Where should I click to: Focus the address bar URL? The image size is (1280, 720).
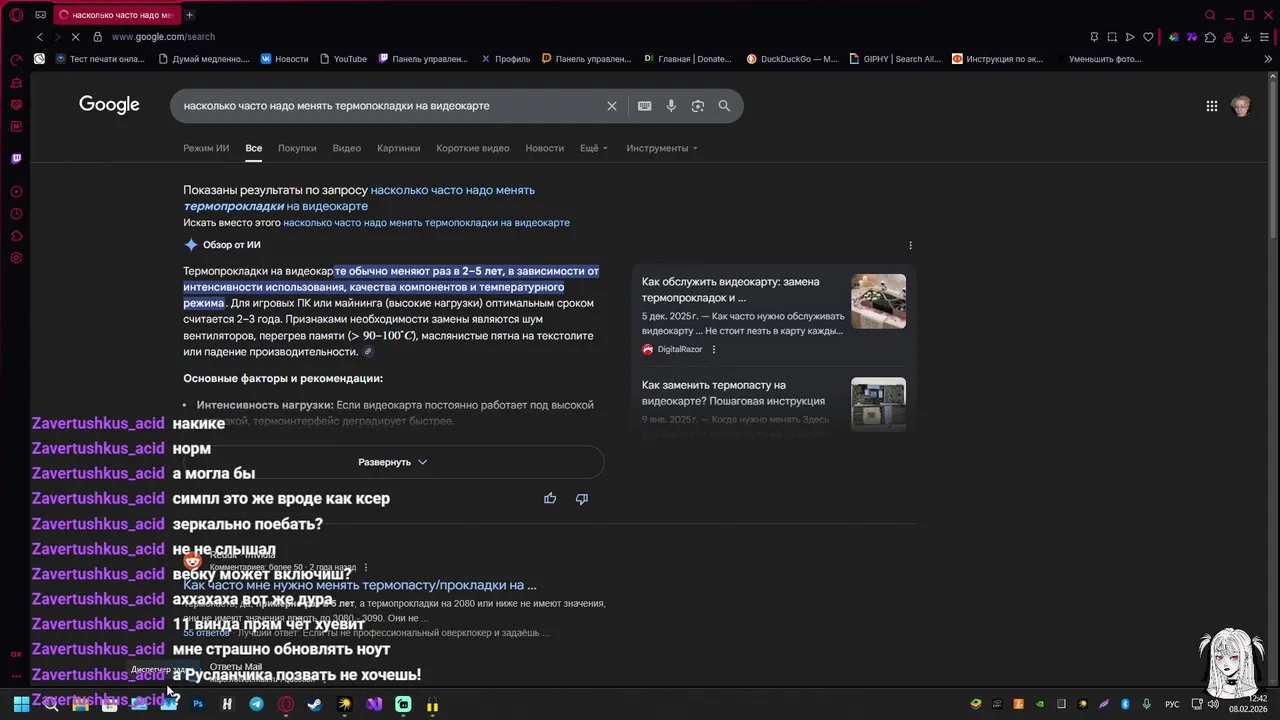tap(163, 37)
